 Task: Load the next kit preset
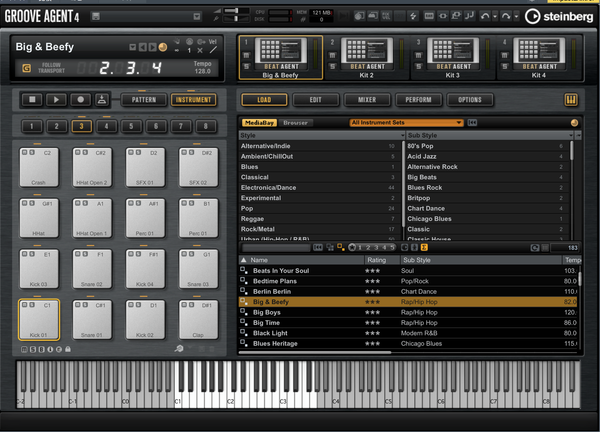pos(152,47)
